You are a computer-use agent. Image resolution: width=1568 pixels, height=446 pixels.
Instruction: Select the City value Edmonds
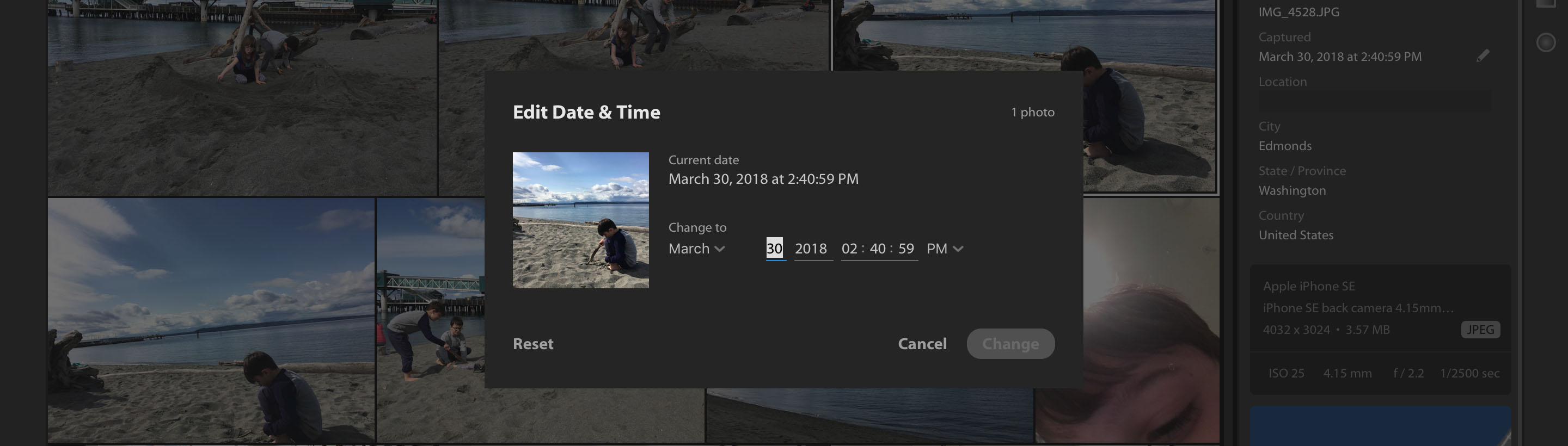(x=1285, y=146)
